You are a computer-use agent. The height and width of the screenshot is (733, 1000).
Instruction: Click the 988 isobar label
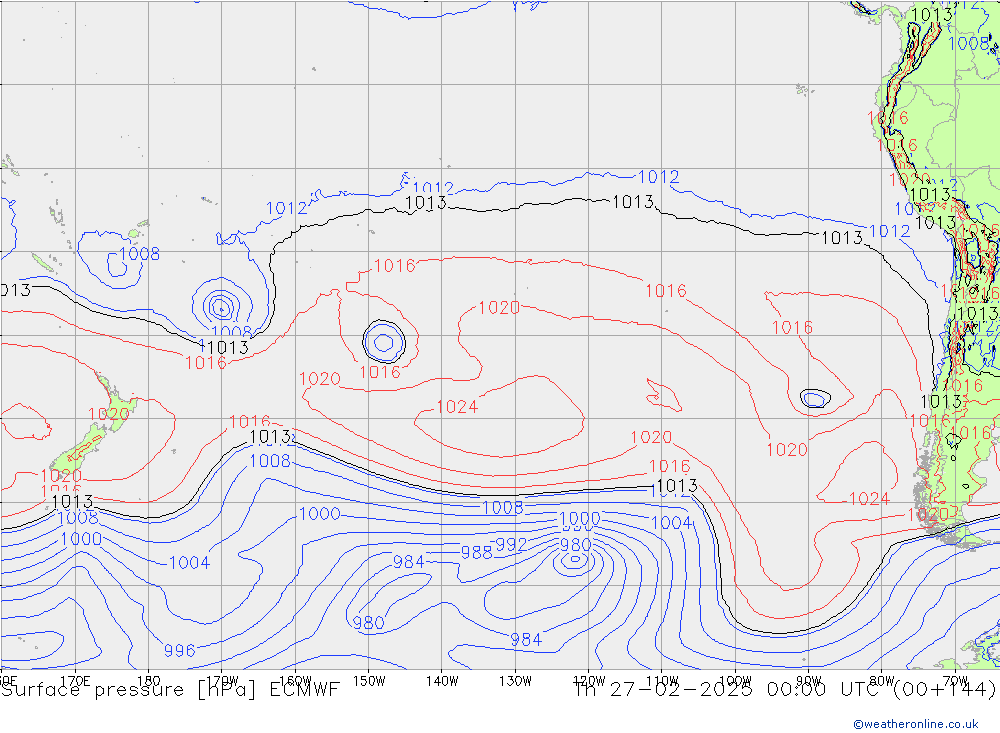(476, 552)
